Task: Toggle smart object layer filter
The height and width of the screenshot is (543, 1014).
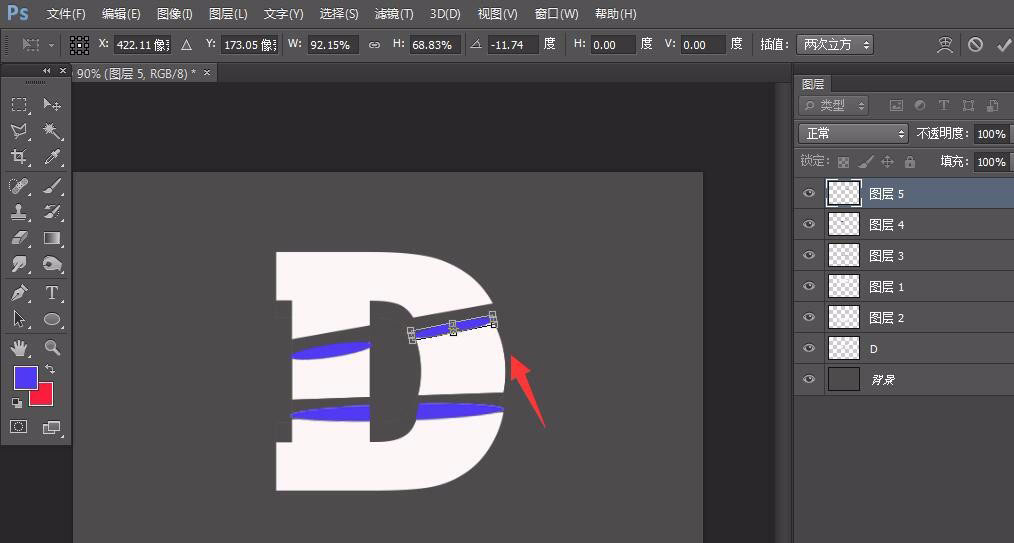Action: pyautogui.click(x=992, y=105)
